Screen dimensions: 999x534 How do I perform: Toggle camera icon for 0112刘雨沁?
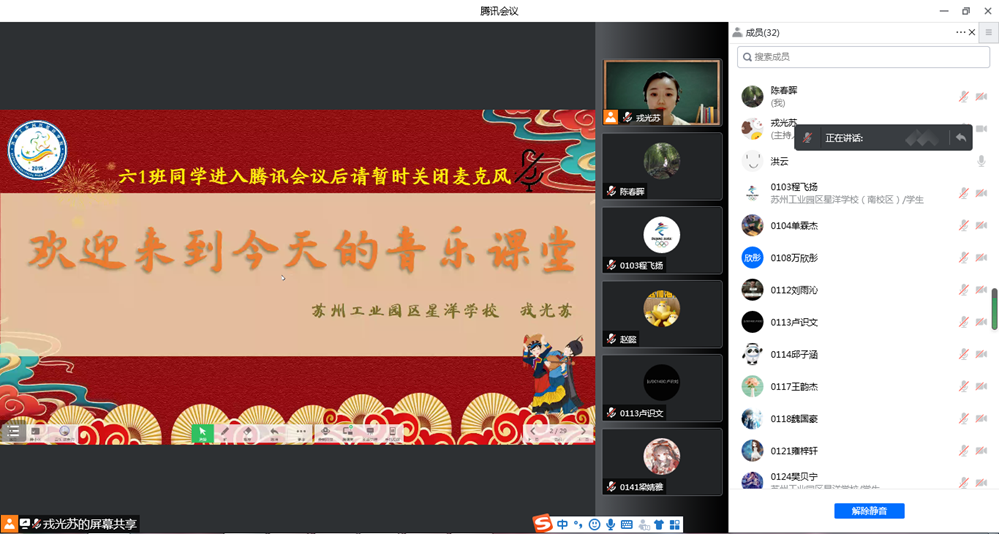click(x=981, y=290)
